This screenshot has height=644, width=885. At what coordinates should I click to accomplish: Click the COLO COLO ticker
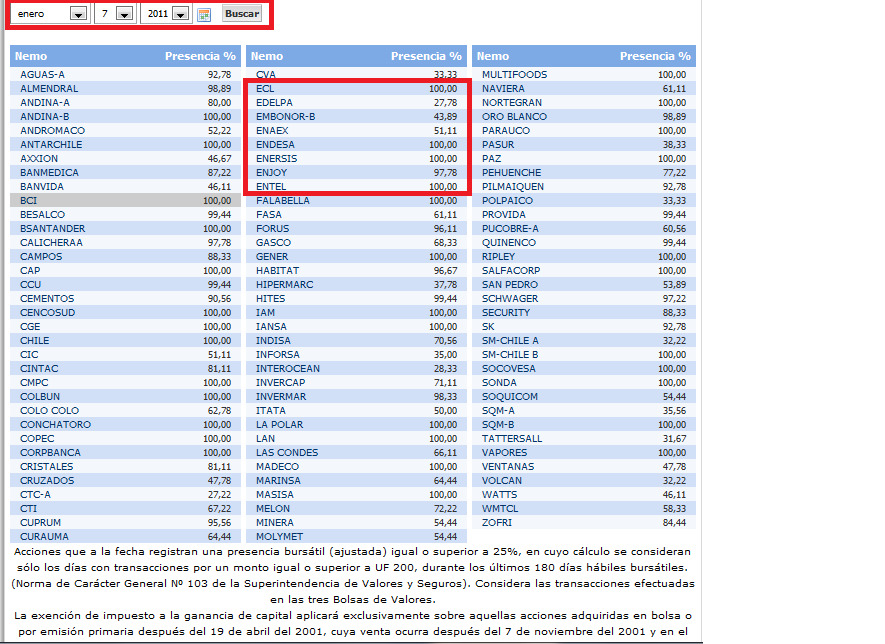coord(50,410)
